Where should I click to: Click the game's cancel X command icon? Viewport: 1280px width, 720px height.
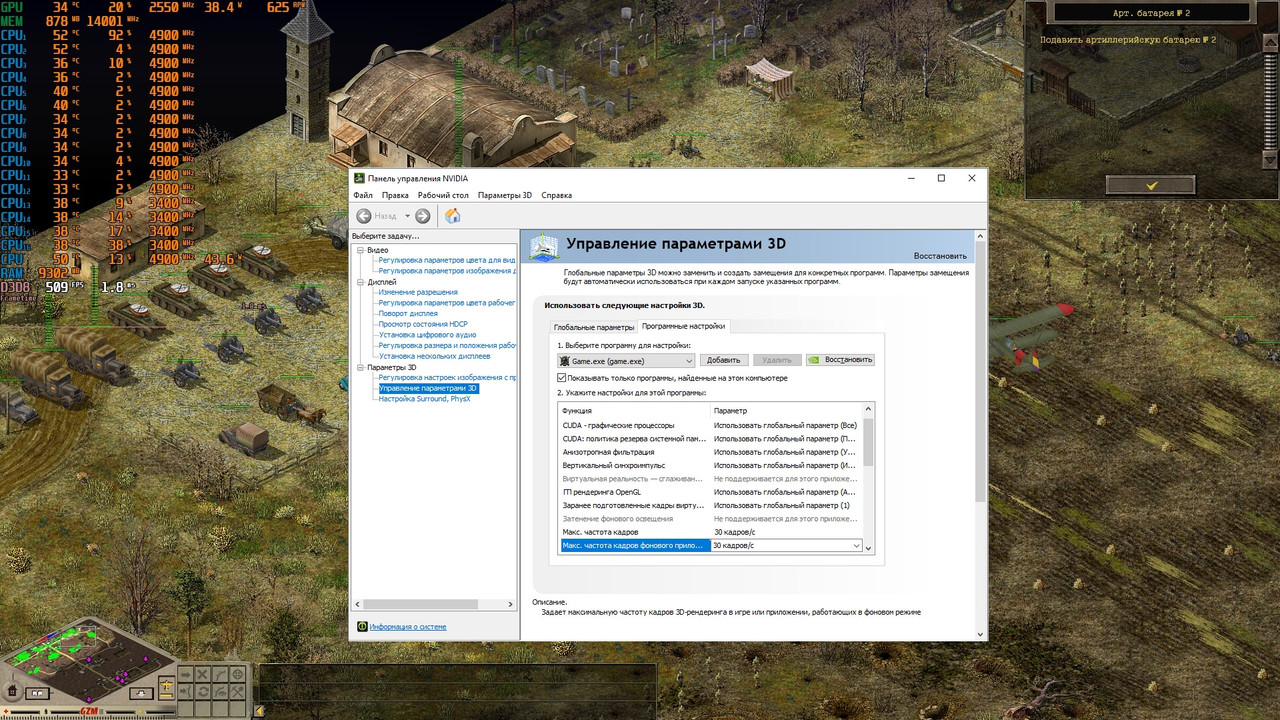click(203, 674)
